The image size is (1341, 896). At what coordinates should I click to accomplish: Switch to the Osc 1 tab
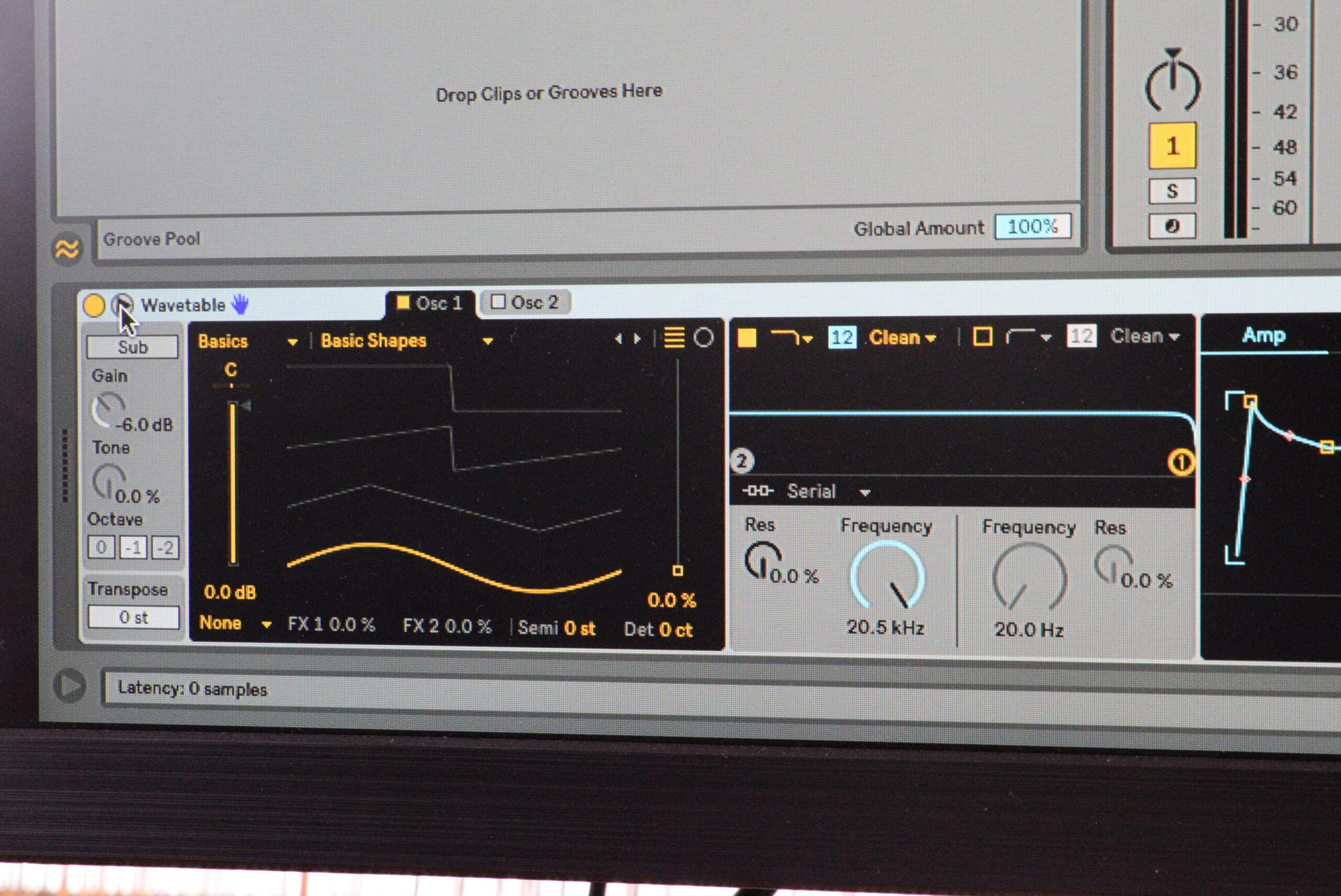coord(431,303)
